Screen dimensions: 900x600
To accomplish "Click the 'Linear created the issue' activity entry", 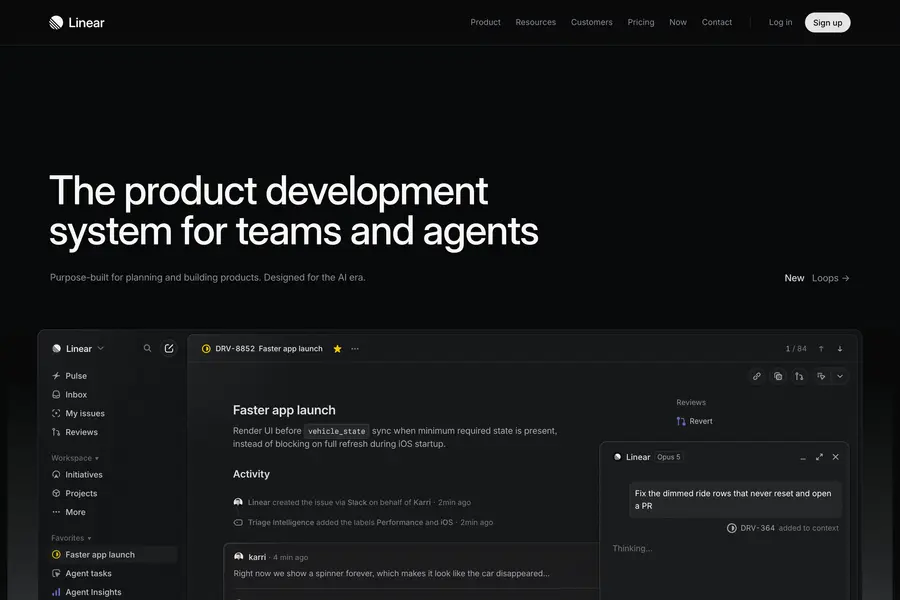I will (x=352, y=502).
